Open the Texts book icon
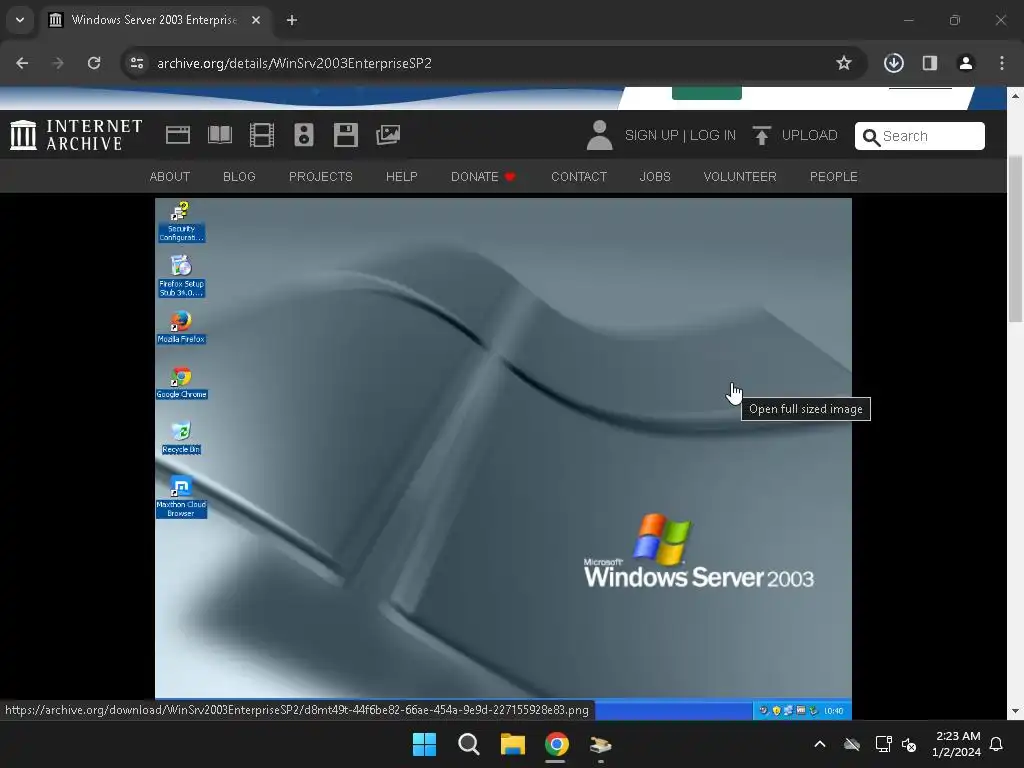The image size is (1024, 768). (219, 135)
